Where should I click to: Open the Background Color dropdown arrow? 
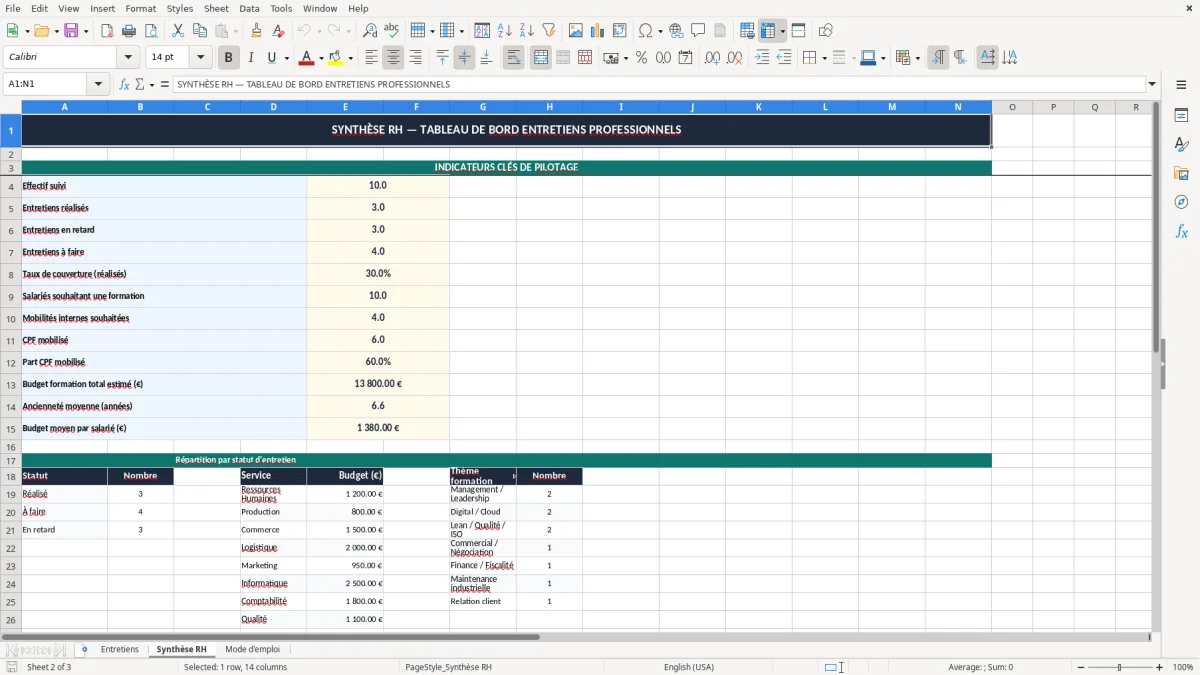point(350,58)
